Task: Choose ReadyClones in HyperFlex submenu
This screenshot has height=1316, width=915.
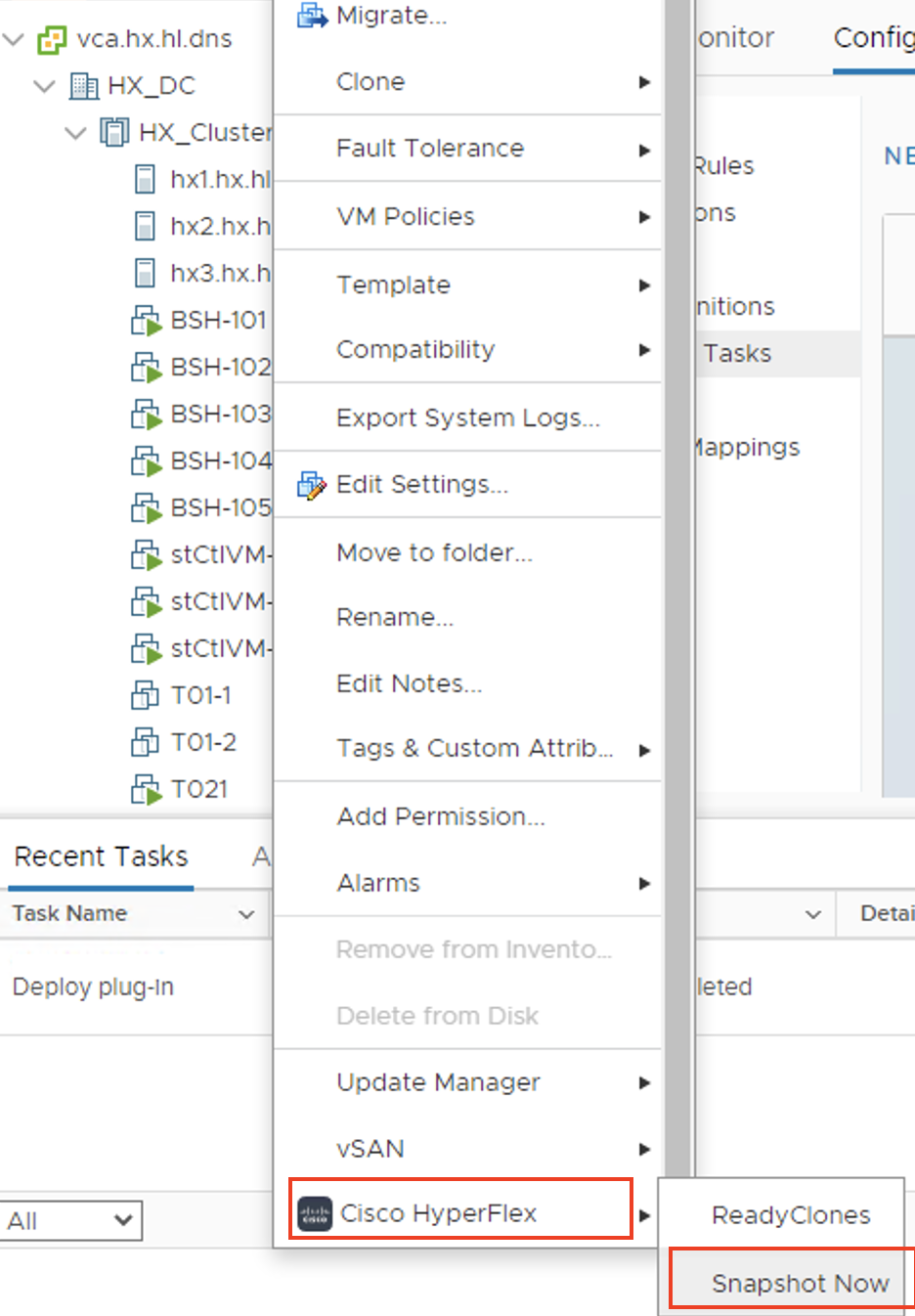Action: (790, 1214)
